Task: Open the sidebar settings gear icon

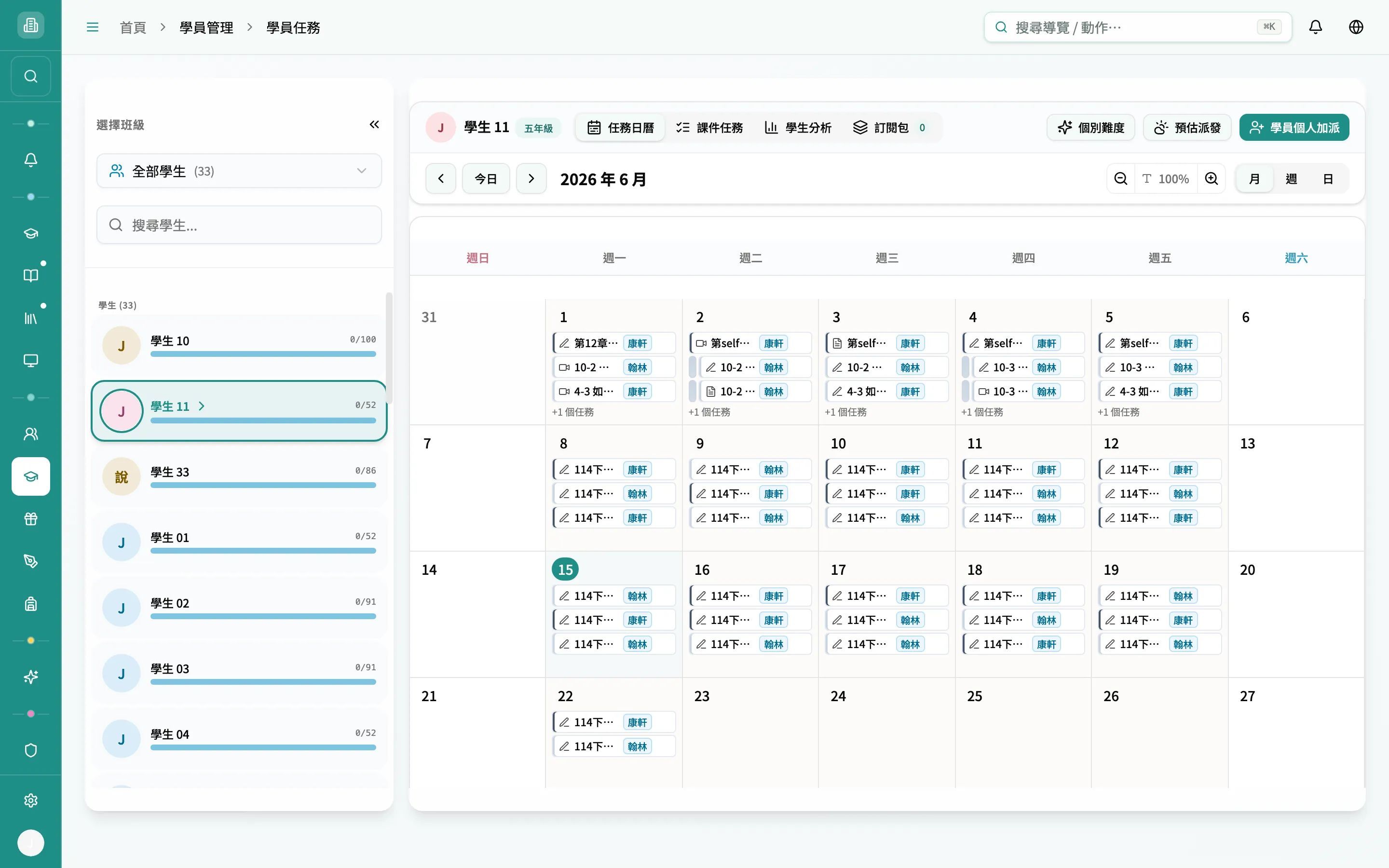Action: [30, 801]
